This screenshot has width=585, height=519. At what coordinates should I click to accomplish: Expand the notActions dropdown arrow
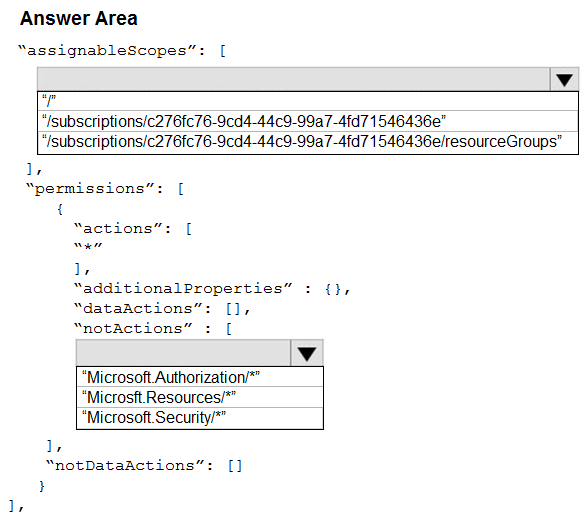307,353
